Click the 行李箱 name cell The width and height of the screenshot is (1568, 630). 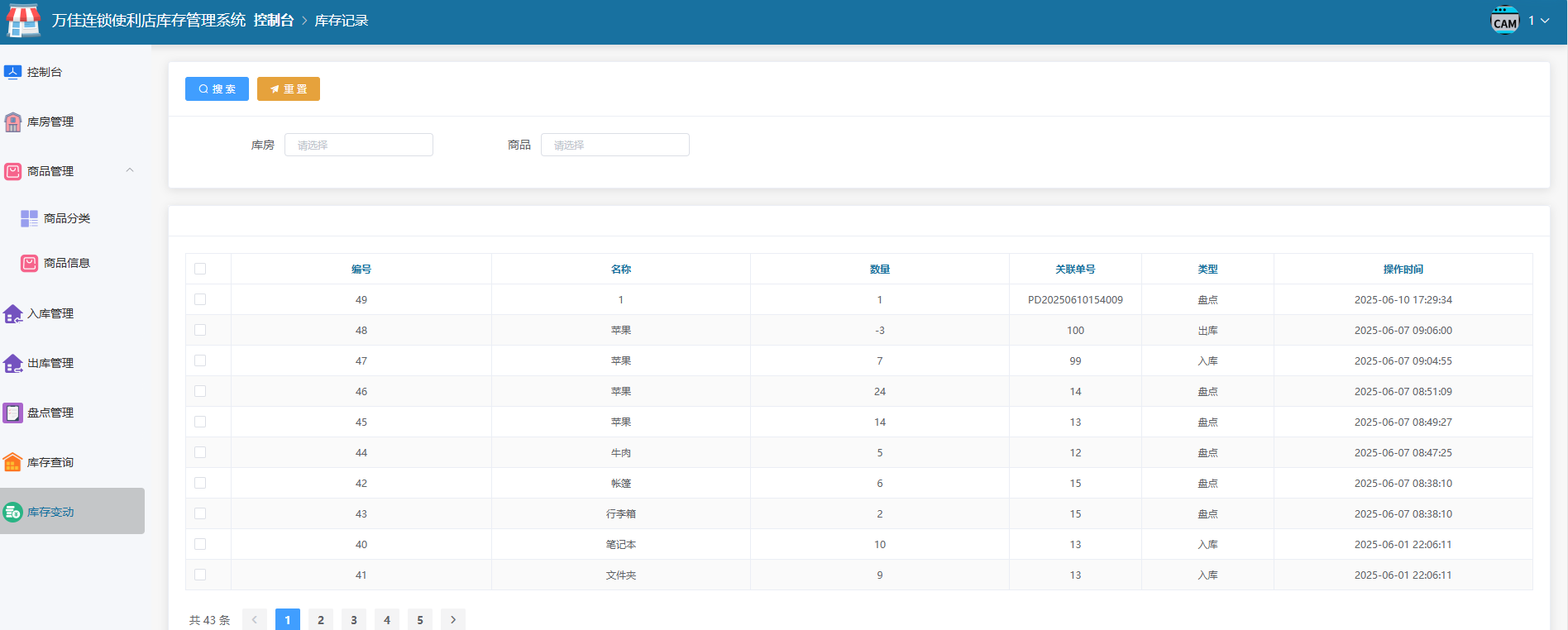click(621, 513)
